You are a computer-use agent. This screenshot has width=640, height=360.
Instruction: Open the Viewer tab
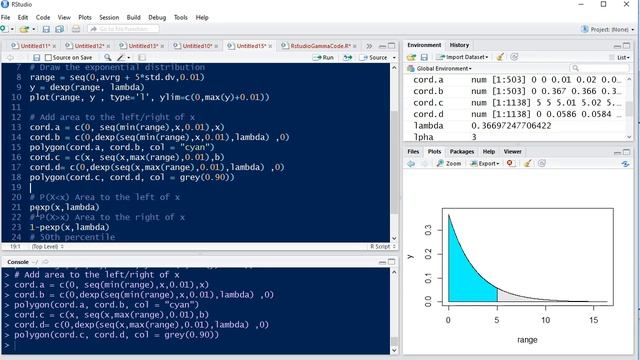(512, 151)
